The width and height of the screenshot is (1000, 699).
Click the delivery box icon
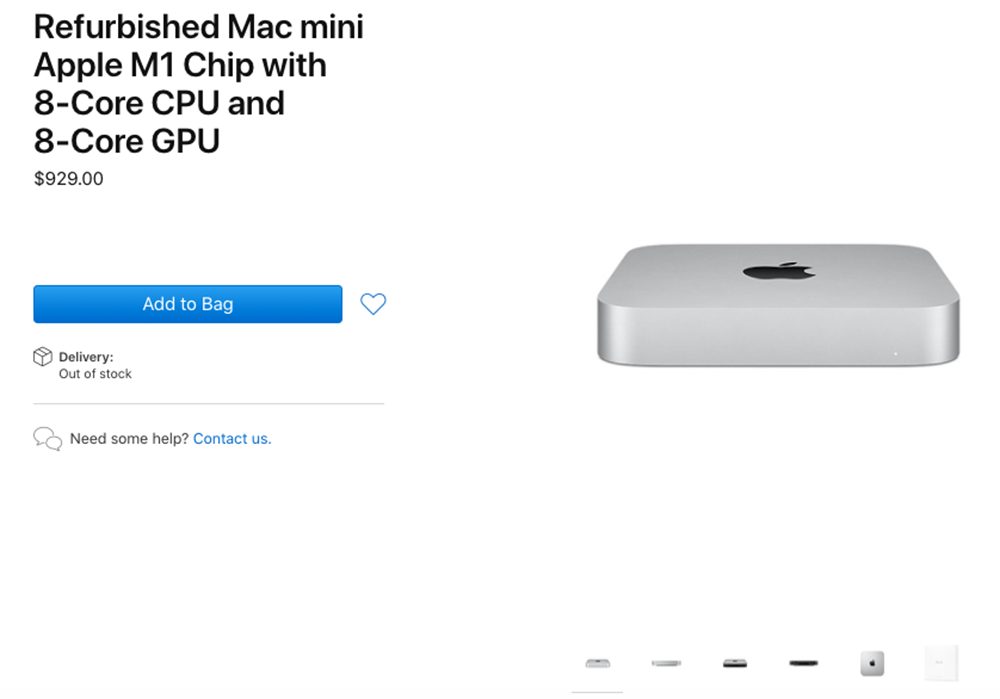point(43,357)
